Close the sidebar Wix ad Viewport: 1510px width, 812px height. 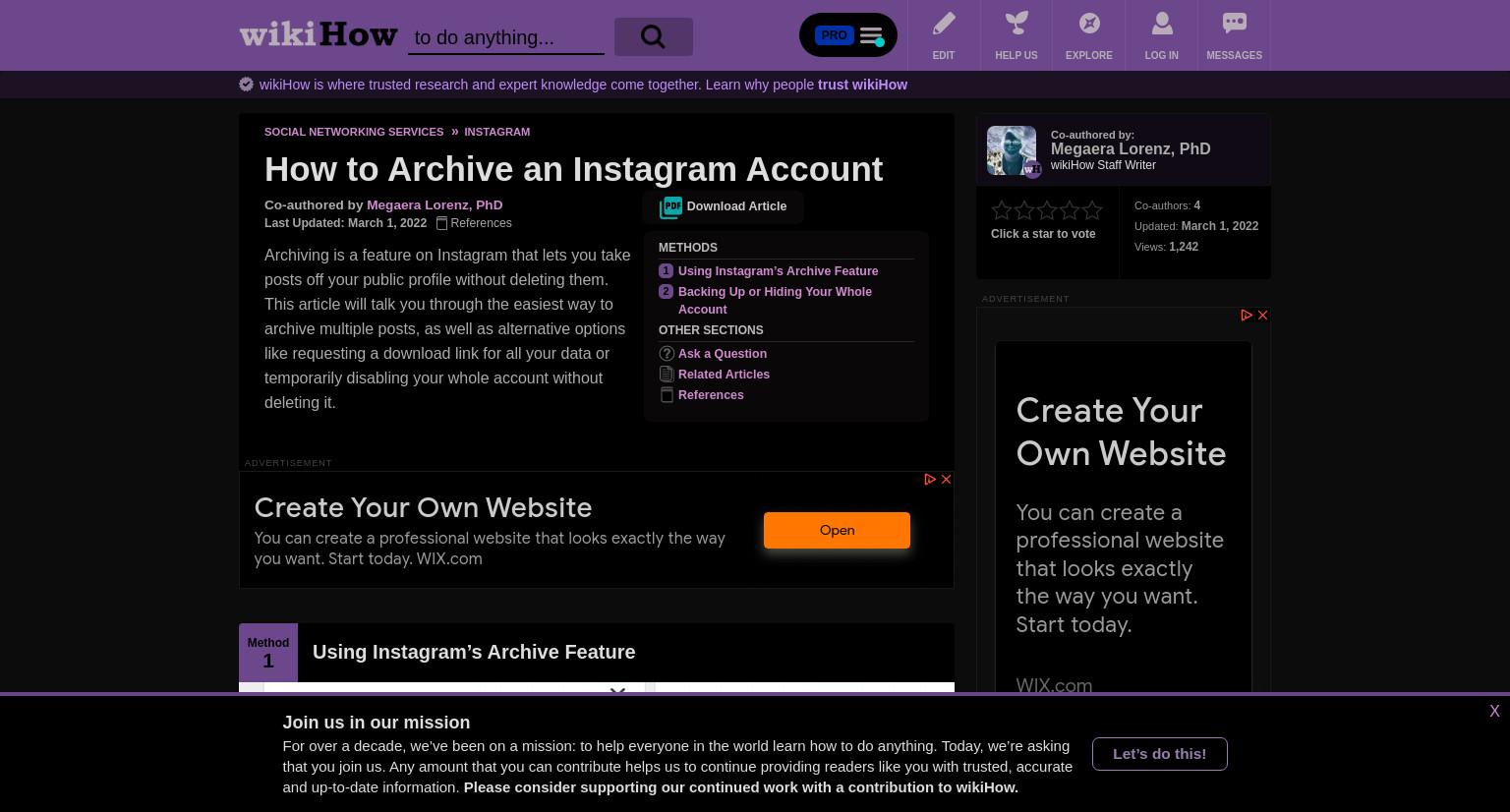1262,316
